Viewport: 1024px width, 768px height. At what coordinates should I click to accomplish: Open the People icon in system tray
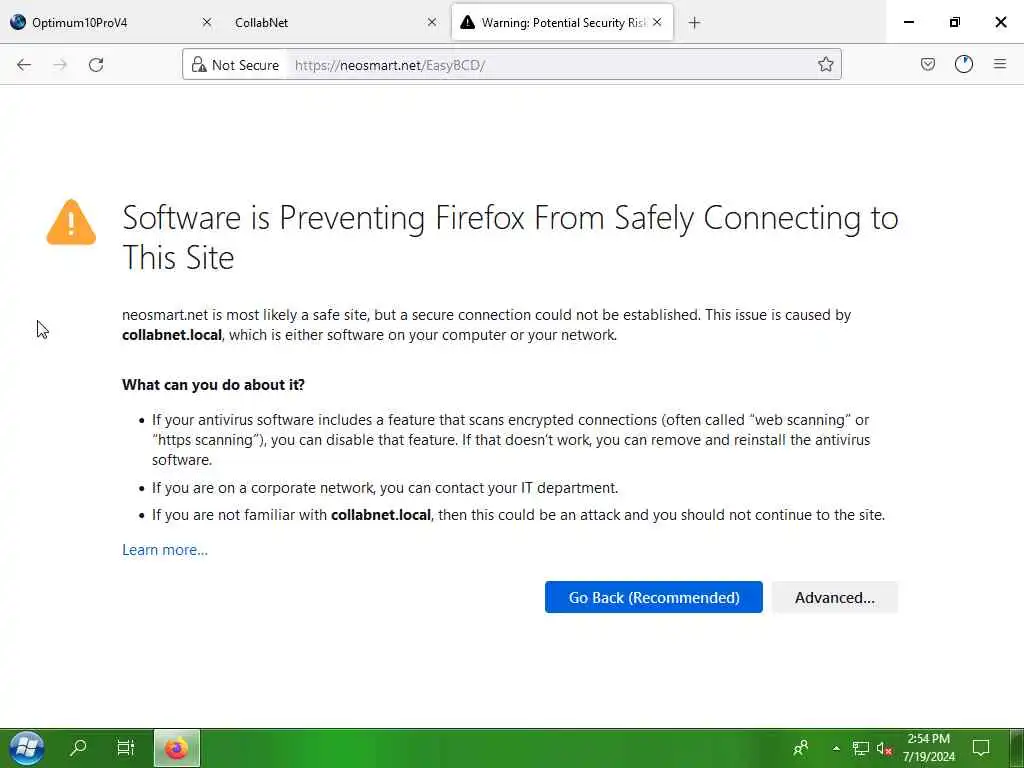[801, 748]
